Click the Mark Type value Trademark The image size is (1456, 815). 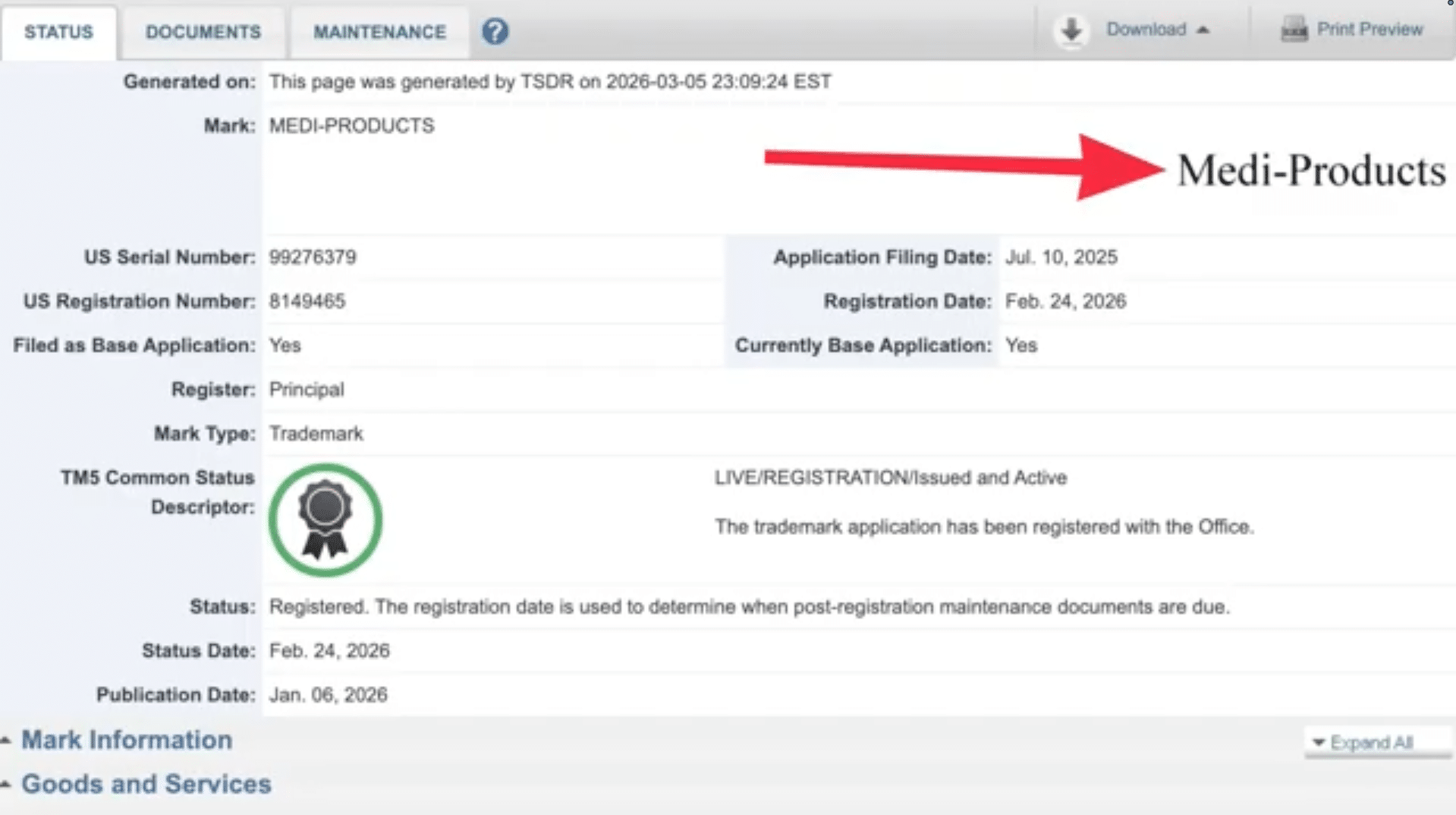(x=316, y=434)
